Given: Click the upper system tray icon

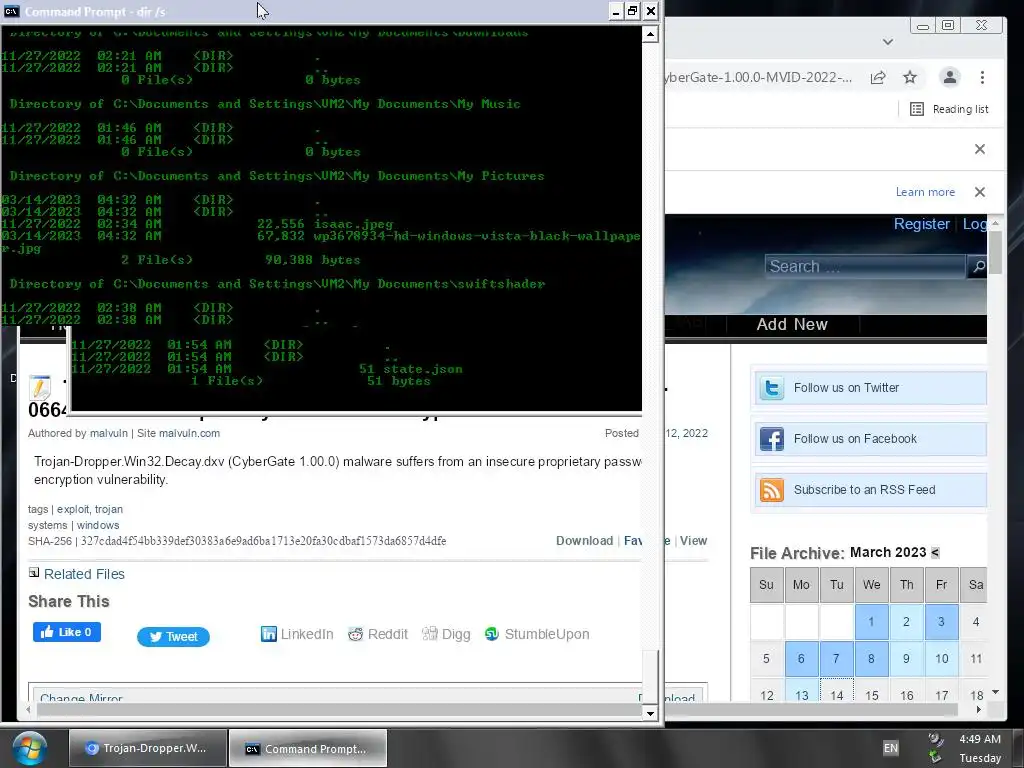Looking at the screenshot, I should pos(935,739).
